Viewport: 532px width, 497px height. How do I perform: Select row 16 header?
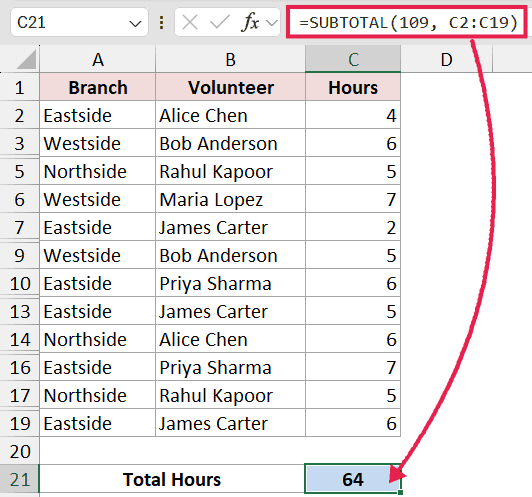(20, 367)
